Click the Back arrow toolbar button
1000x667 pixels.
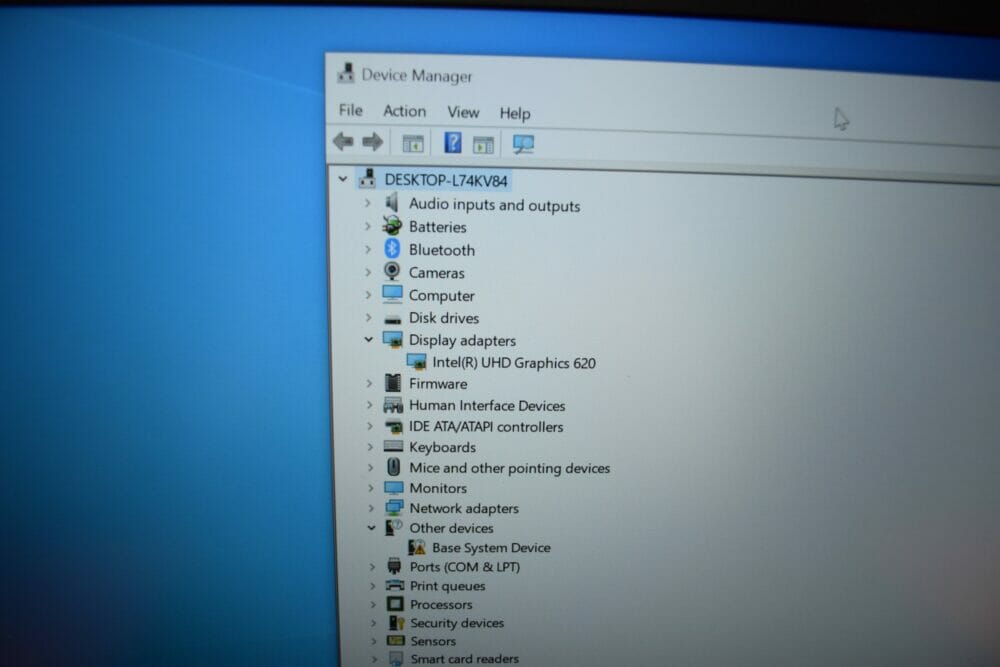point(343,141)
